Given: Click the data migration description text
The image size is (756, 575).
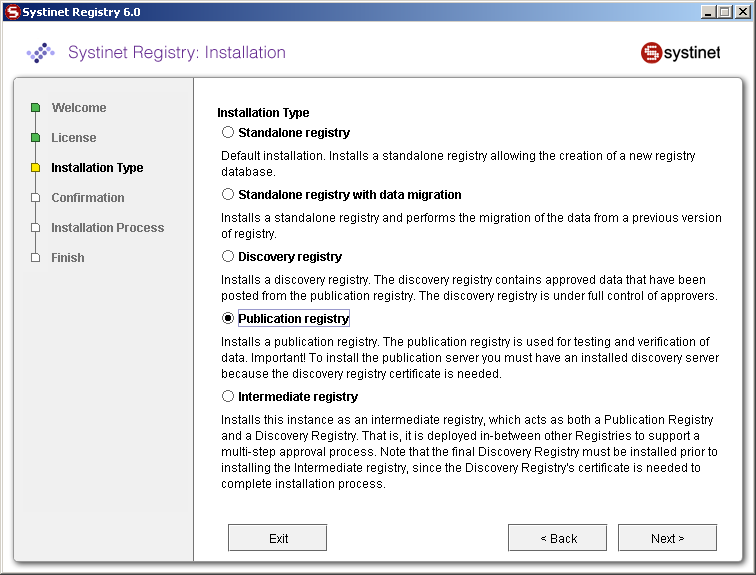Looking at the screenshot, I should pyautogui.click(x=471, y=226).
